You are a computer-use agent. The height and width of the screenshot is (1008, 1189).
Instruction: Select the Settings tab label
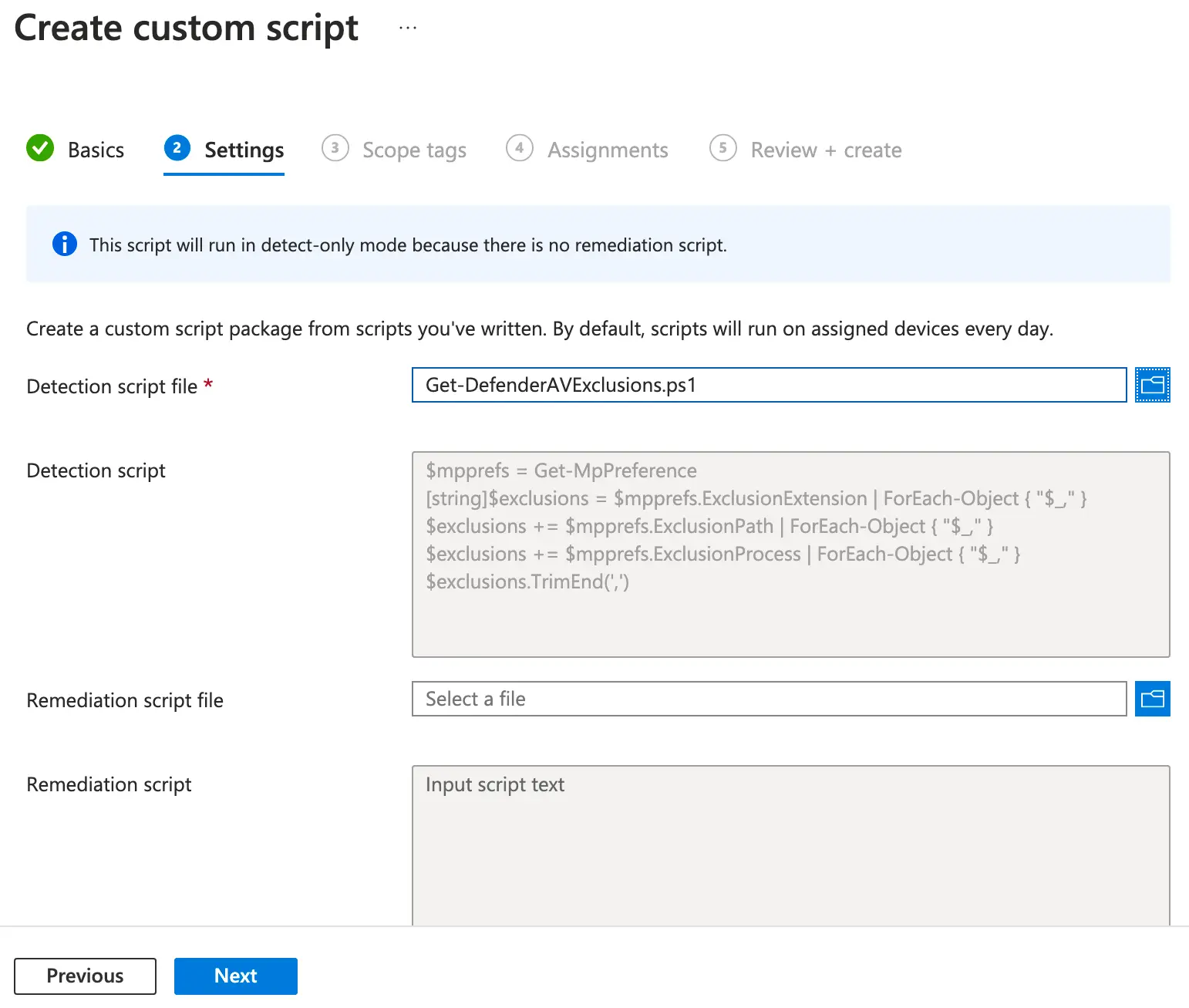[244, 150]
